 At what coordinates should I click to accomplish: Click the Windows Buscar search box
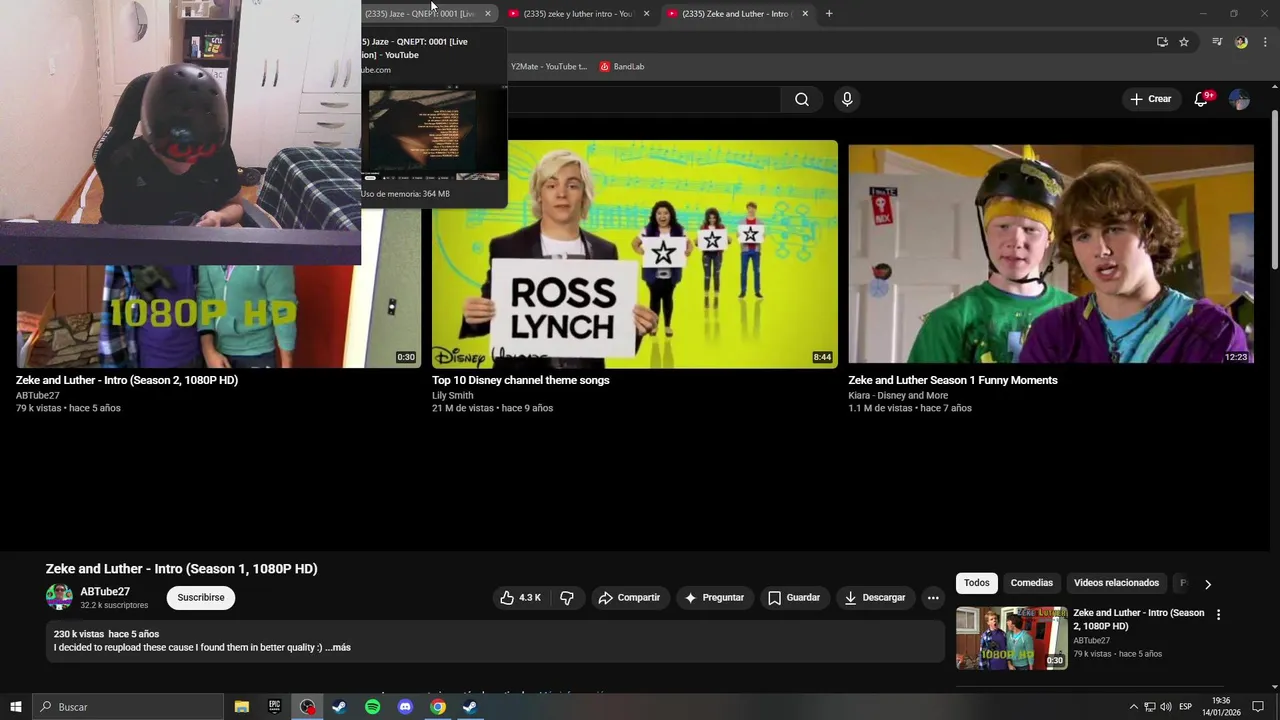pos(128,707)
